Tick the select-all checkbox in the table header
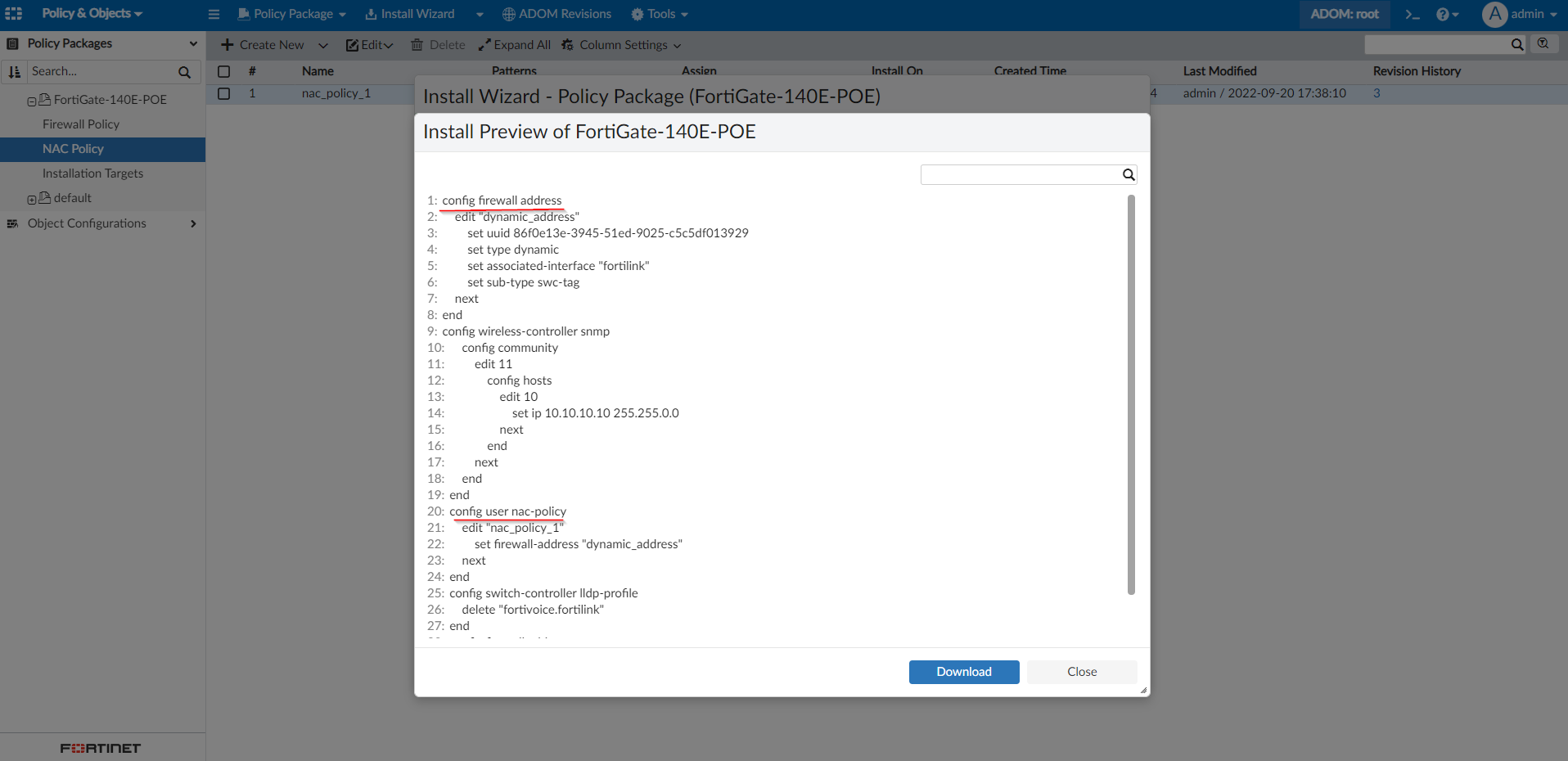 pos(223,71)
